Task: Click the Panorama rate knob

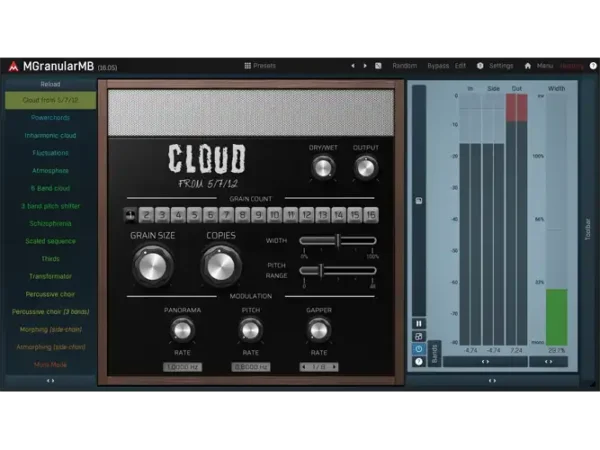Action: point(182,330)
